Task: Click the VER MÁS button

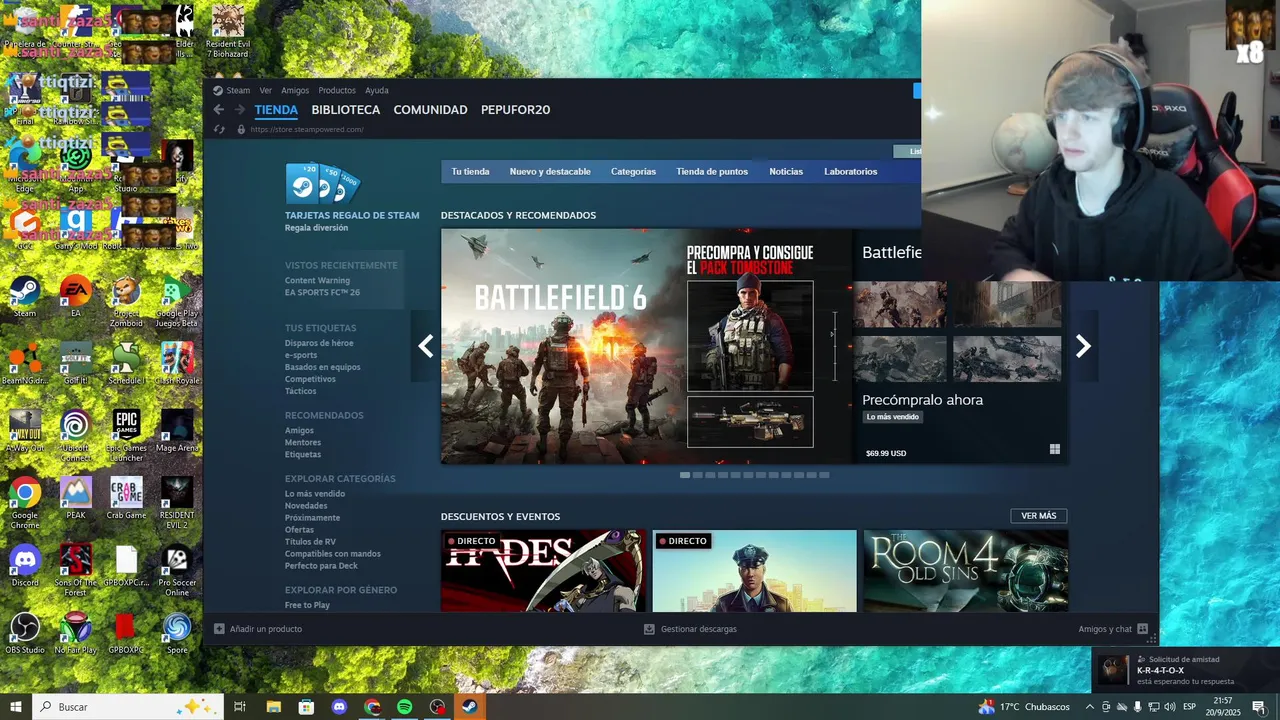Action: click(x=1039, y=516)
